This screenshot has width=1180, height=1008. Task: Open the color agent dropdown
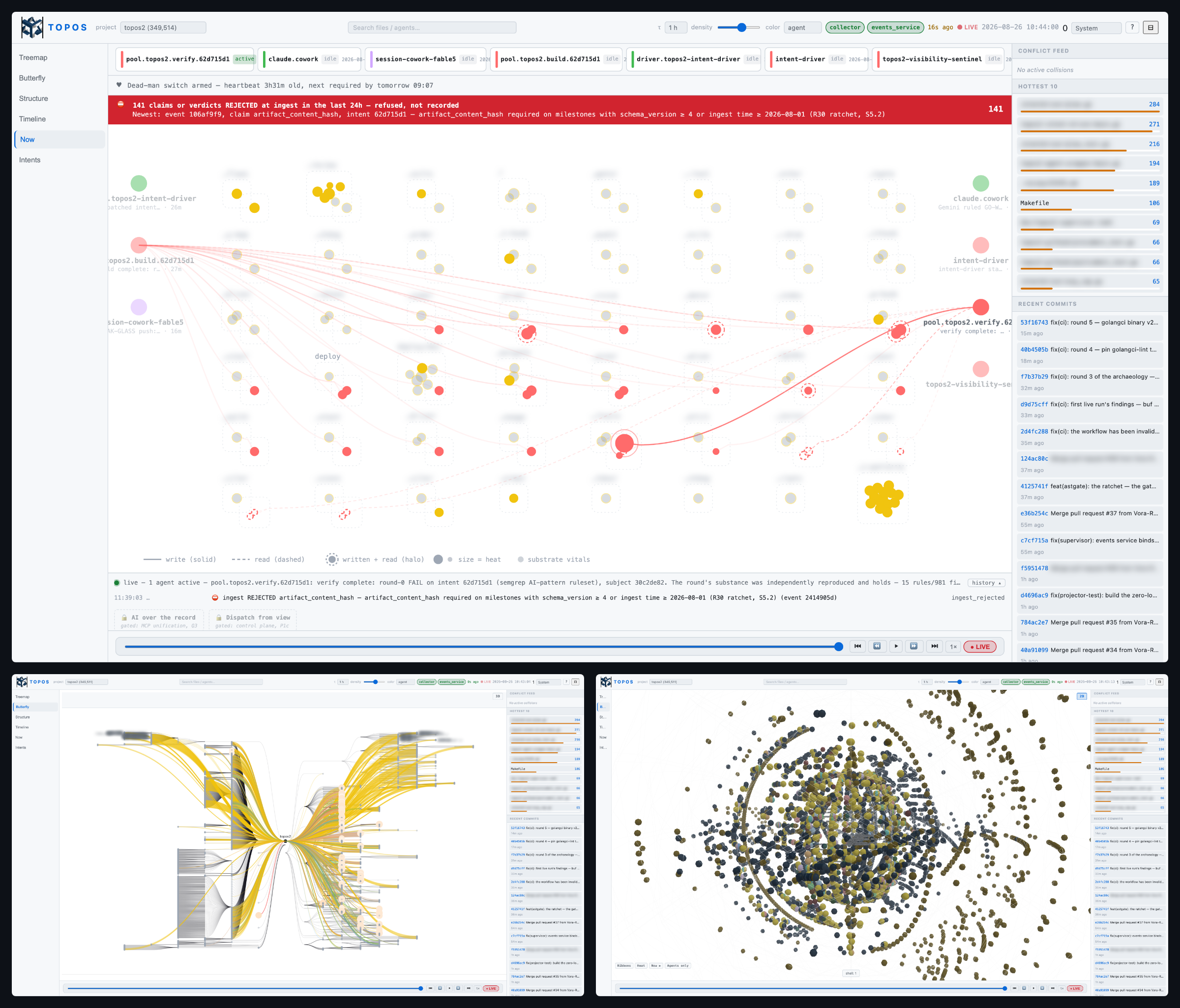802,28
